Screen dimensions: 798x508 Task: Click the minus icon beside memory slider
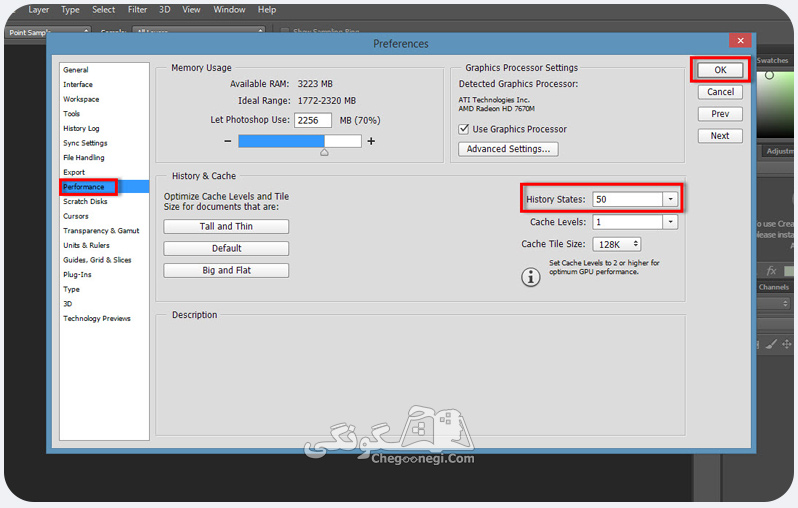pyautogui.click(x=227, y=141)
